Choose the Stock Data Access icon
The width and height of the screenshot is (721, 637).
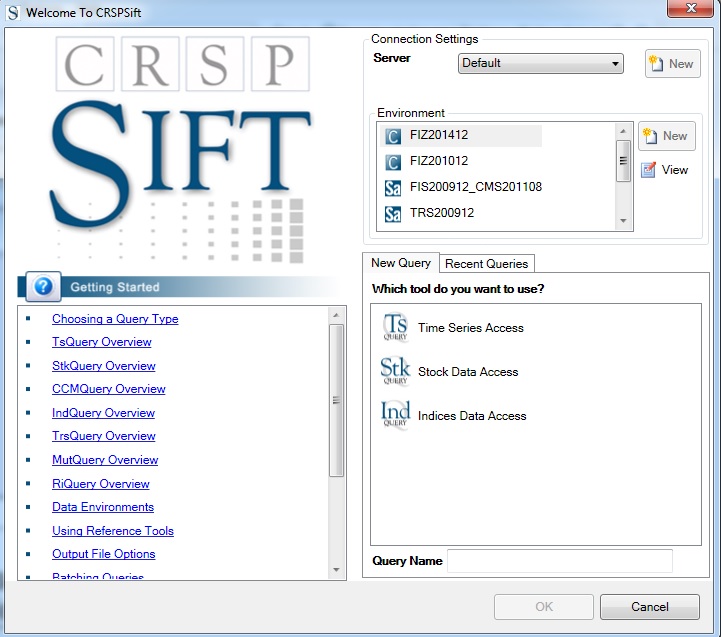[x=396, y=372]
